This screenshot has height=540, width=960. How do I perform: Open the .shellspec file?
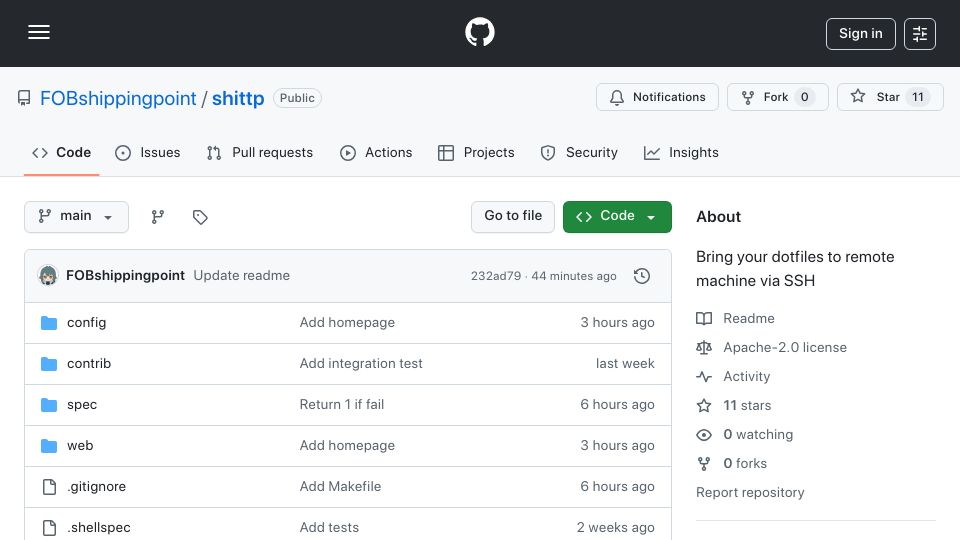(x=99, y=528)
